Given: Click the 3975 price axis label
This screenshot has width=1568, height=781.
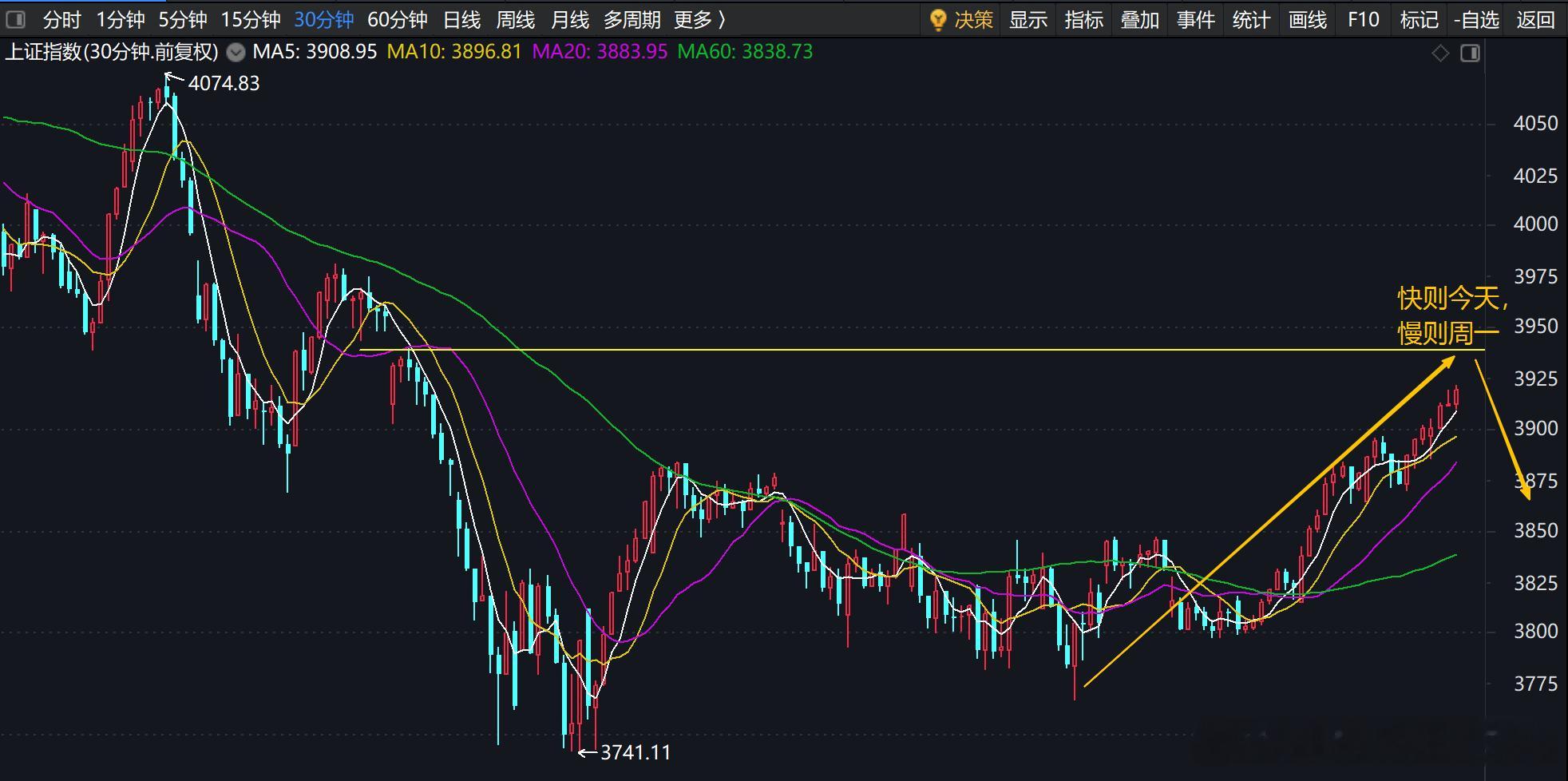Looking at the screenshot, I should click(1535, 276).
